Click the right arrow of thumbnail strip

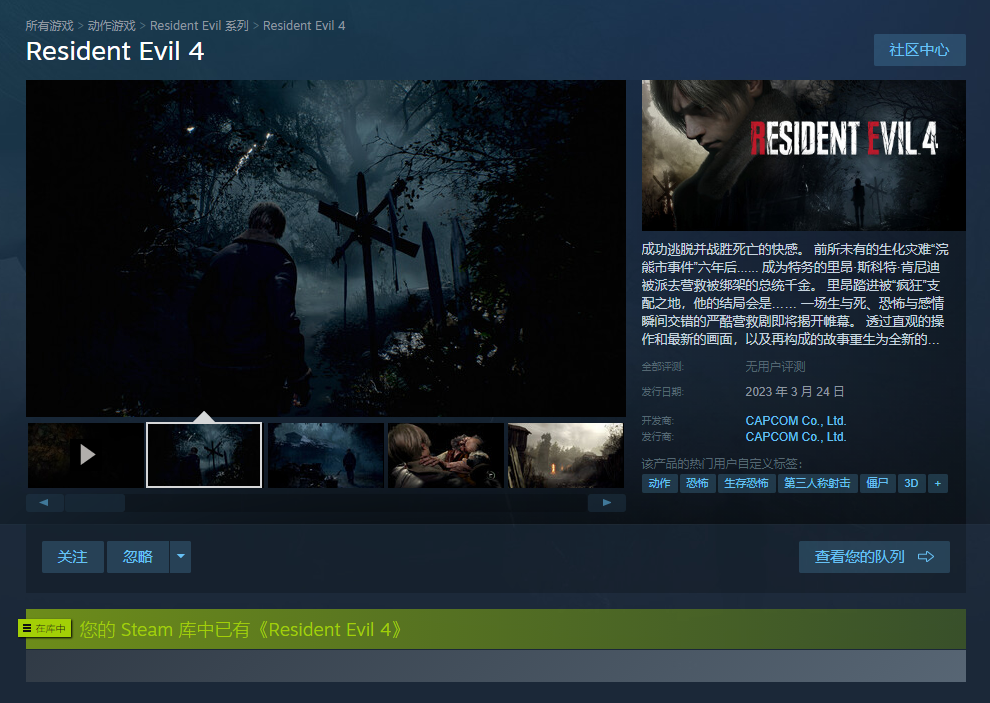607,503
